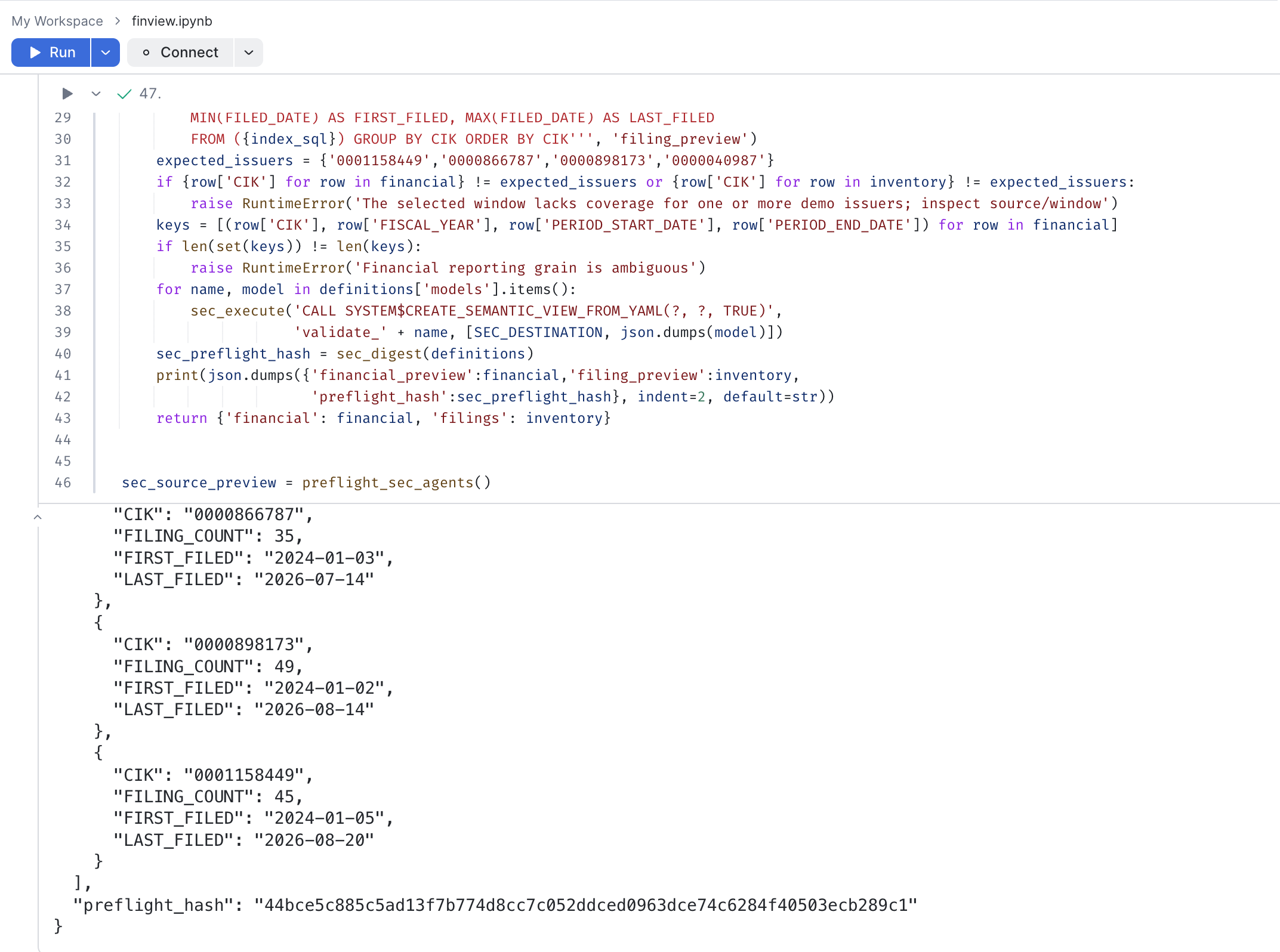Run cell 47 with the play icon
This screenshot has height=952, width=1280.
(x=67, y=94)
